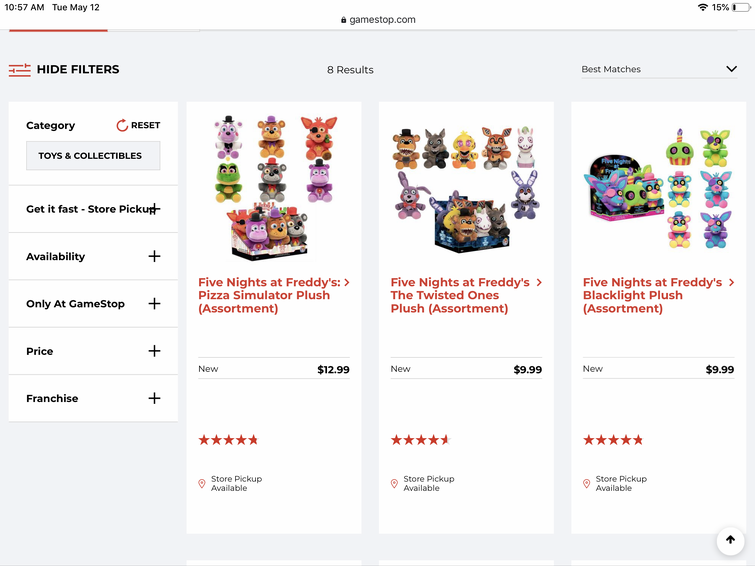This screenshot has width=755, height=566.
Task: Tap the gamestop.com address bar
Action: pos(378,19)
